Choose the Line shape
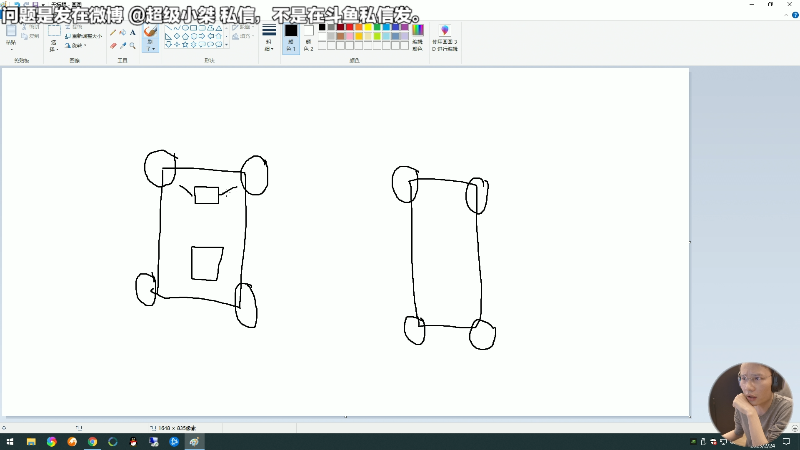The image size is (800, 450). [168, 28]
